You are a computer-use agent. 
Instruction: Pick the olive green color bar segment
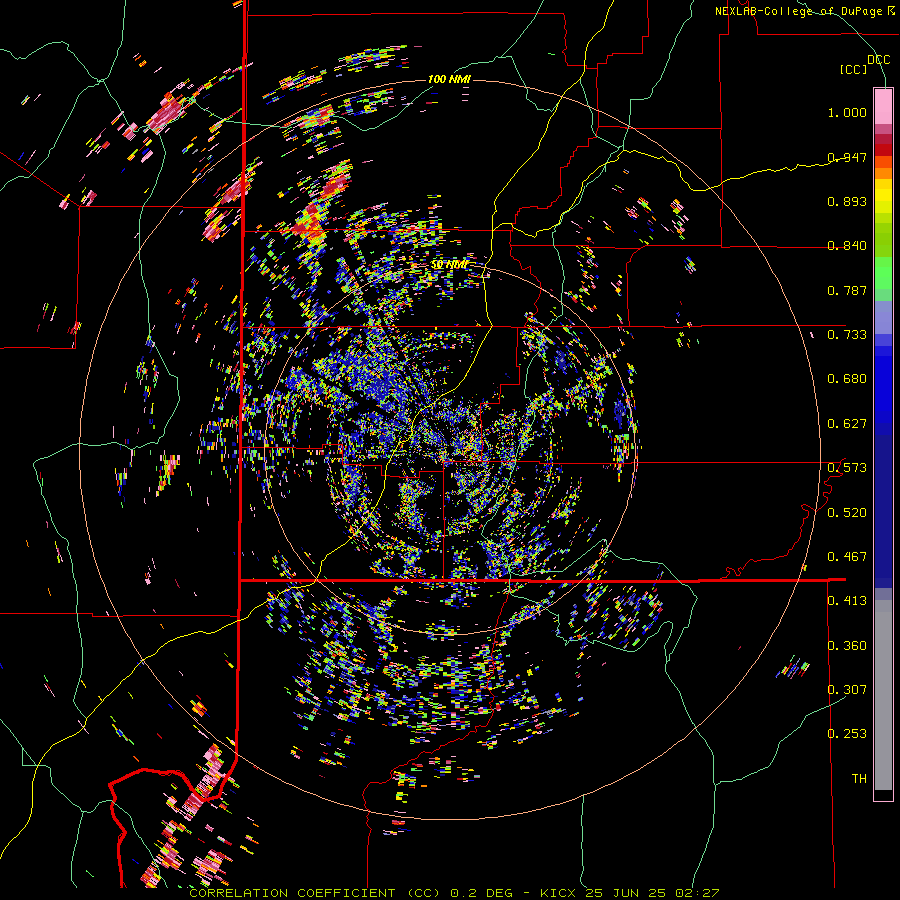click(x=883, y=240)
